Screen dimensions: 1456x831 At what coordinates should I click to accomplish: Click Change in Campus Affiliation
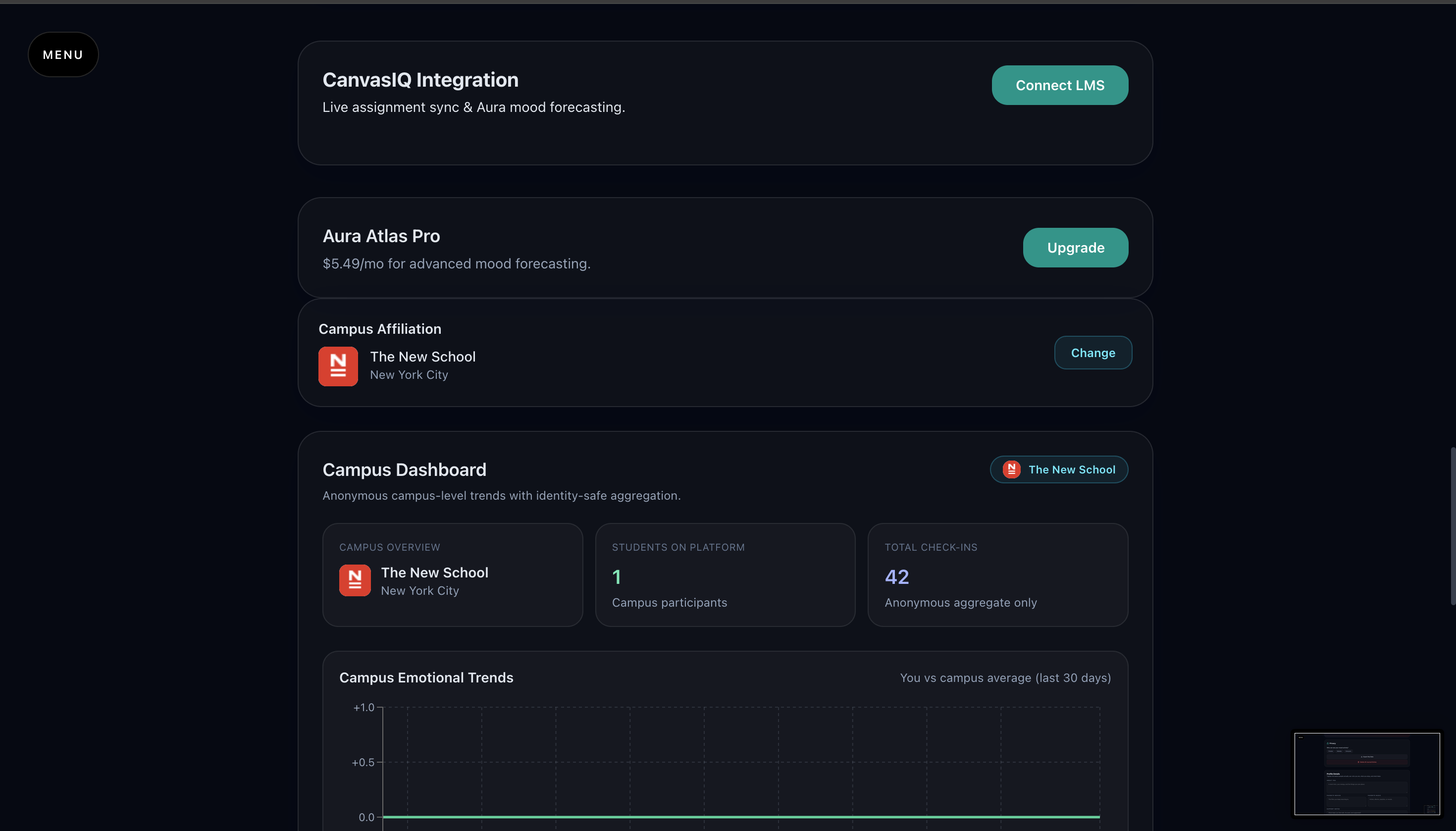pyautogui.click(x=1092, y=353)
